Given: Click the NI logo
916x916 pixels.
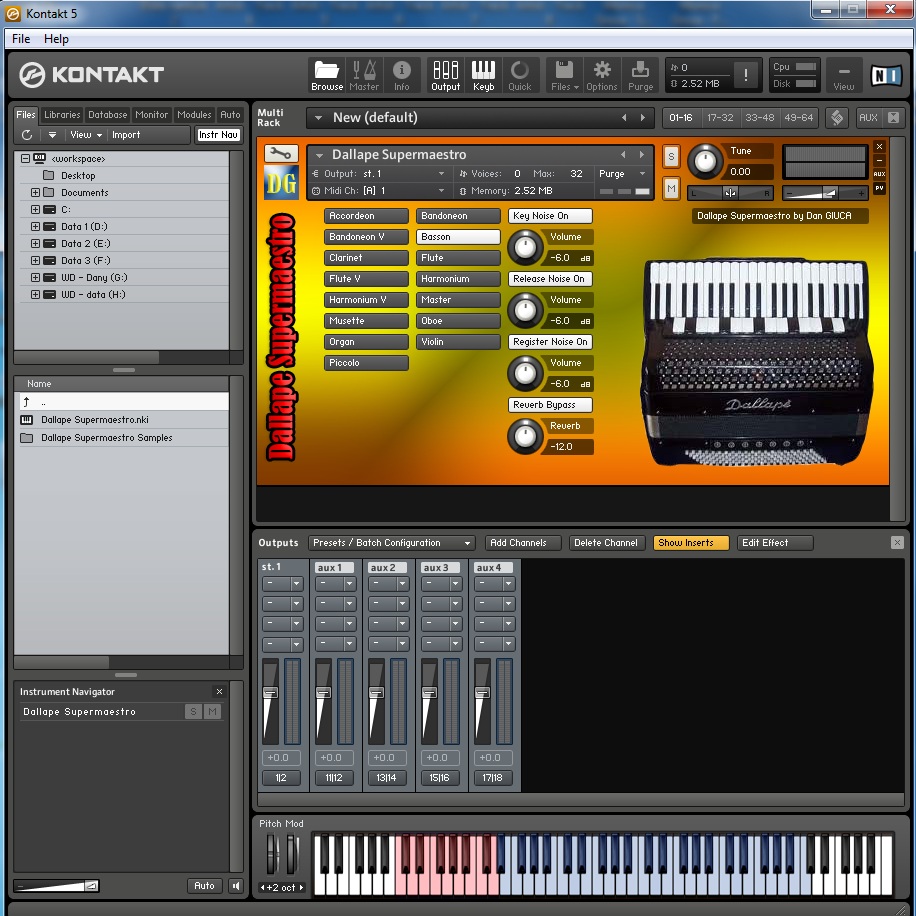Looking at the screenshot, I should click(886, 75).
